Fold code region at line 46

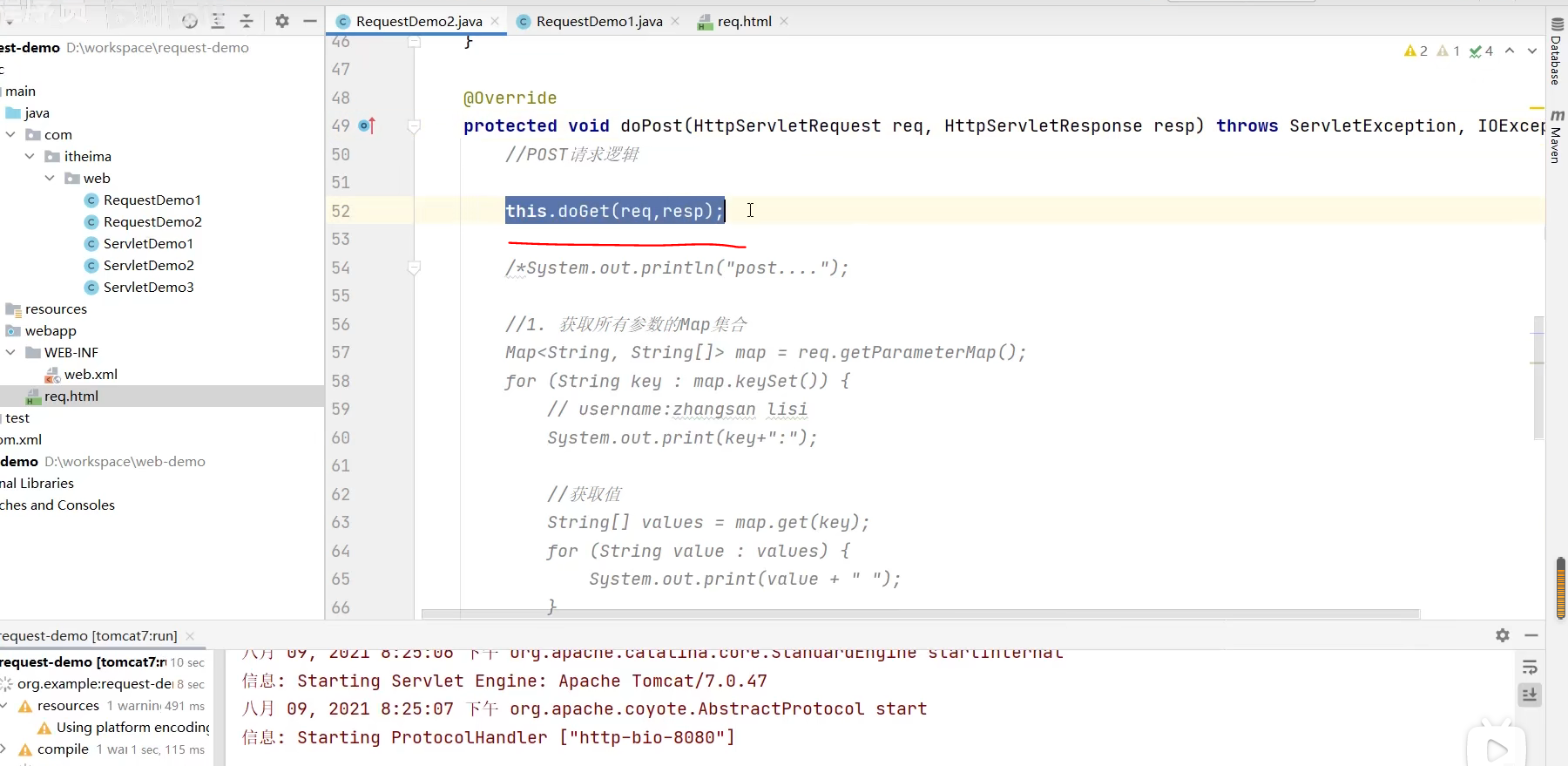pos(415,42)
